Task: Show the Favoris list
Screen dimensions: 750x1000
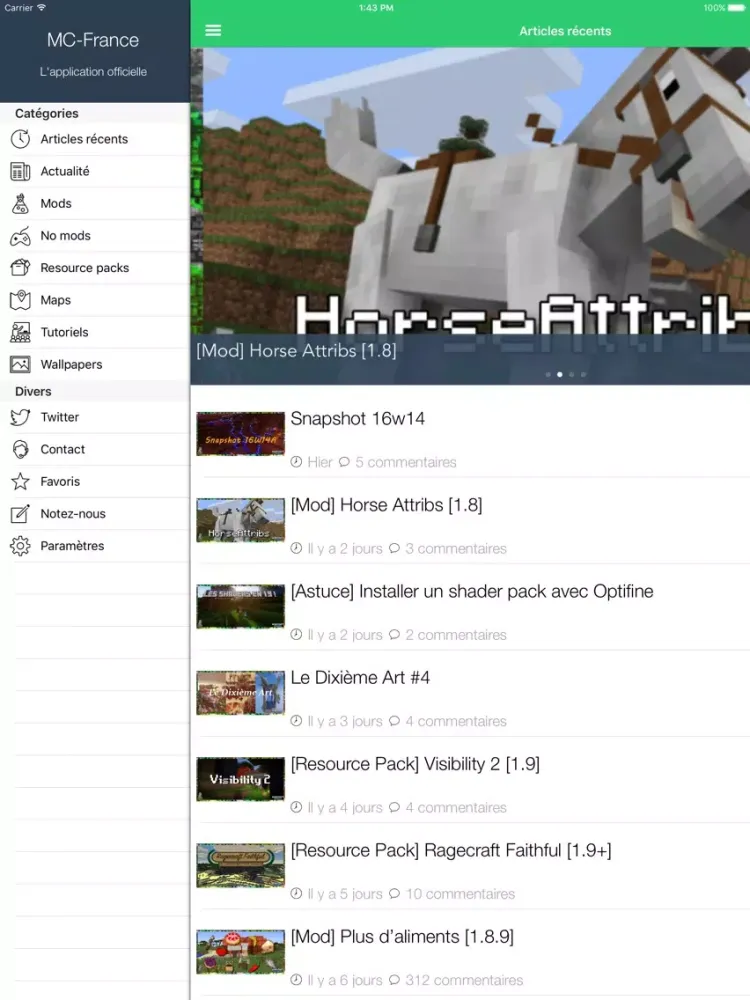Action: [x=60, y=482]
